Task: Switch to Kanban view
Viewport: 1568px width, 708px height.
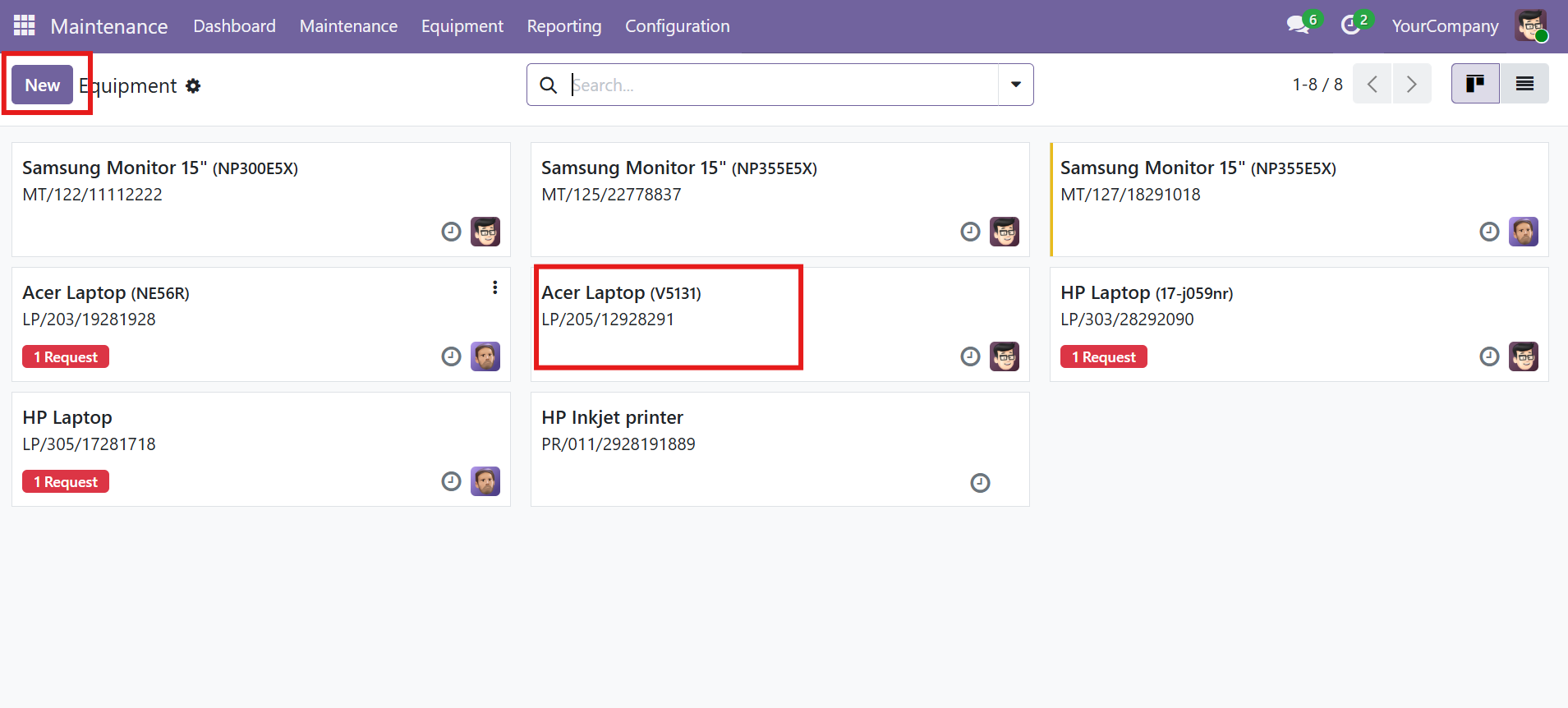Action: pyautogui.click(x=1475, y=84)
